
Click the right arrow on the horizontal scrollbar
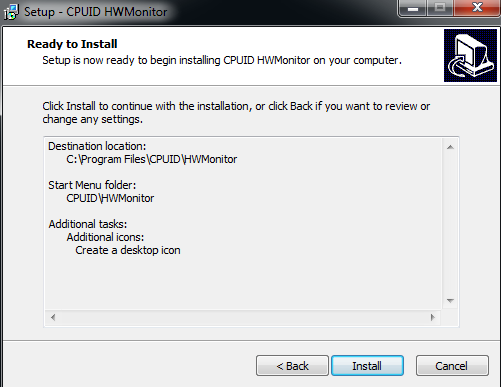[433, 317]
